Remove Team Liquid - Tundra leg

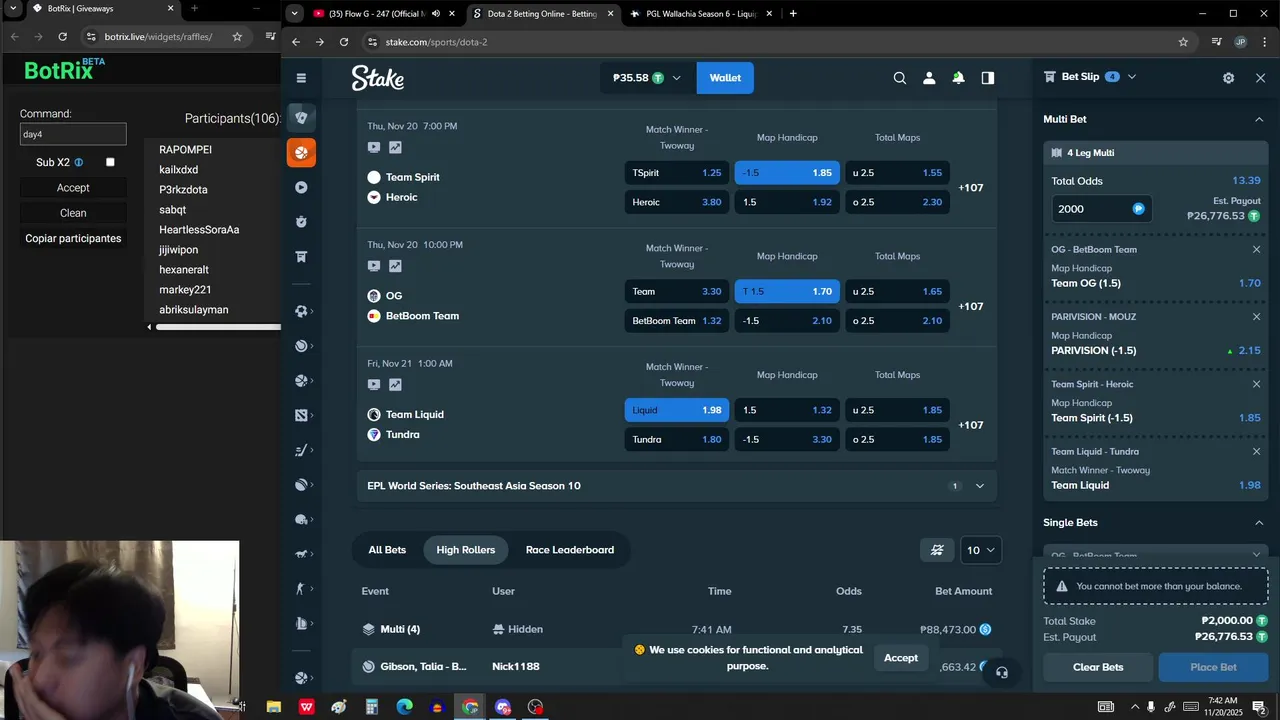click(x=1257, y=451)
